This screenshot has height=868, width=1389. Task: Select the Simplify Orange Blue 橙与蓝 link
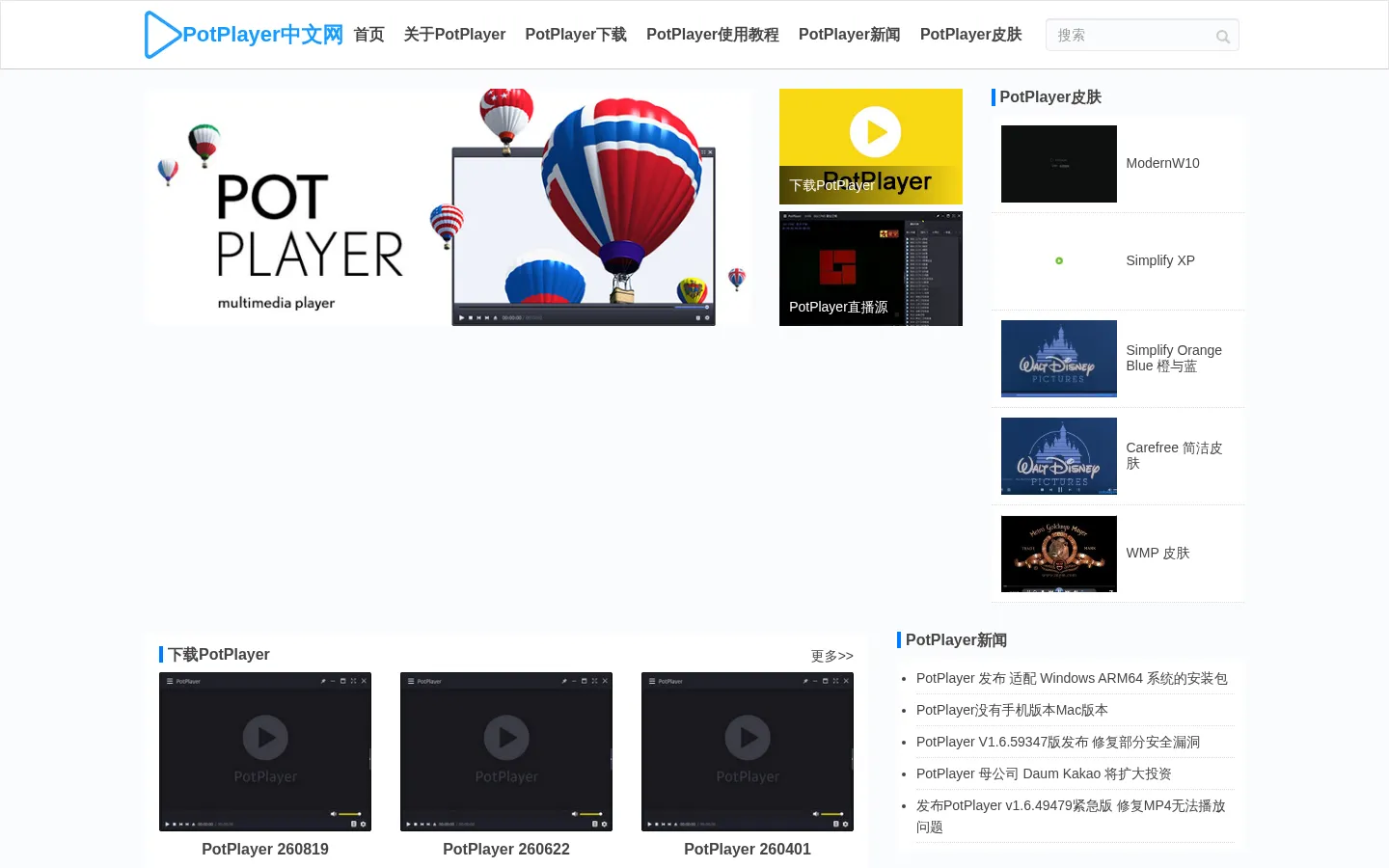(1174, 358)
